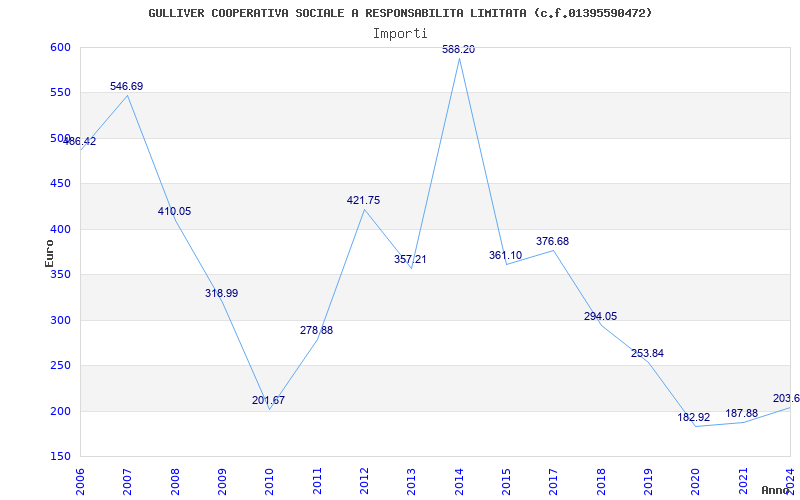Select the 350 y-axis tick label

tap(60, 274)
